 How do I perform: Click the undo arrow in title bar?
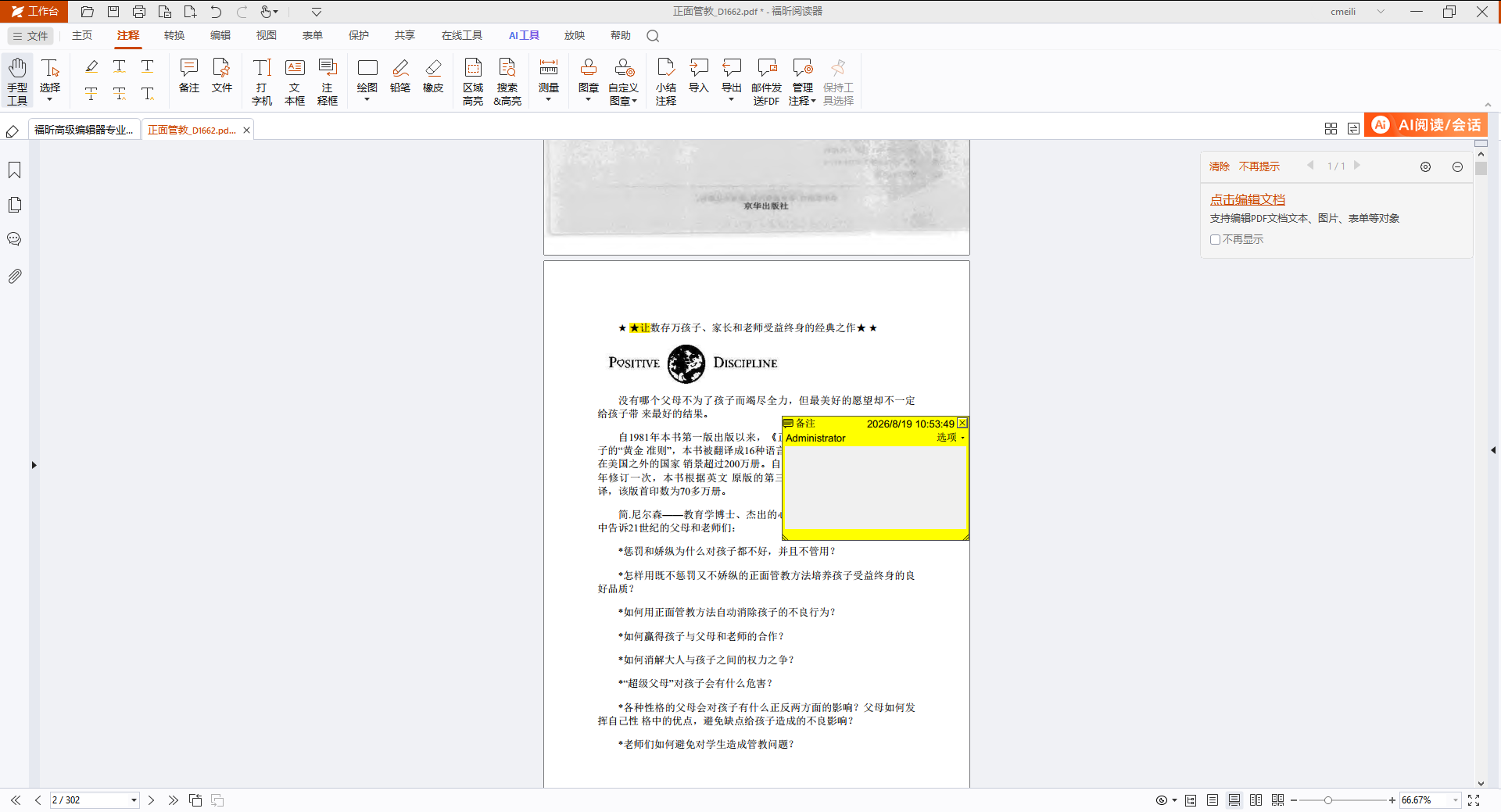216,12
